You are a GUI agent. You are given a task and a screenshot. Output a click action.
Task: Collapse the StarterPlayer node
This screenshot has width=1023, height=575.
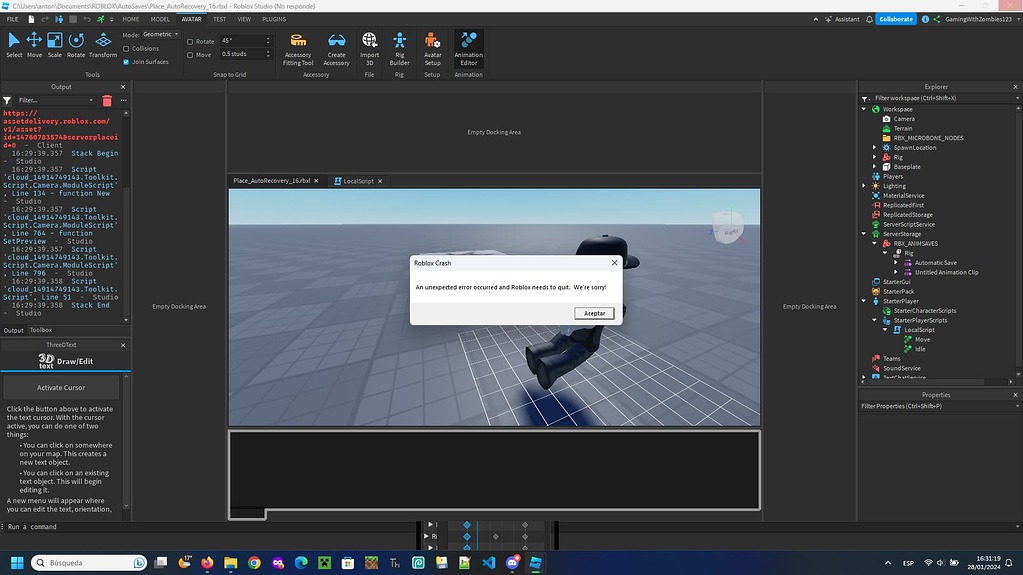pos(864,301)
